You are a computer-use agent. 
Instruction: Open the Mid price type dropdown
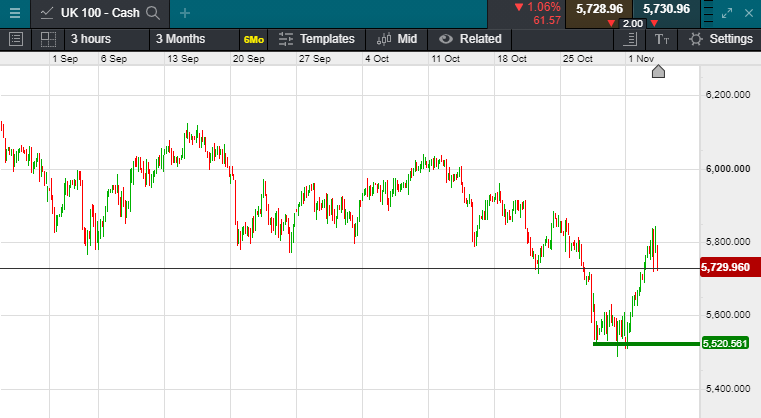coord(397,39)
